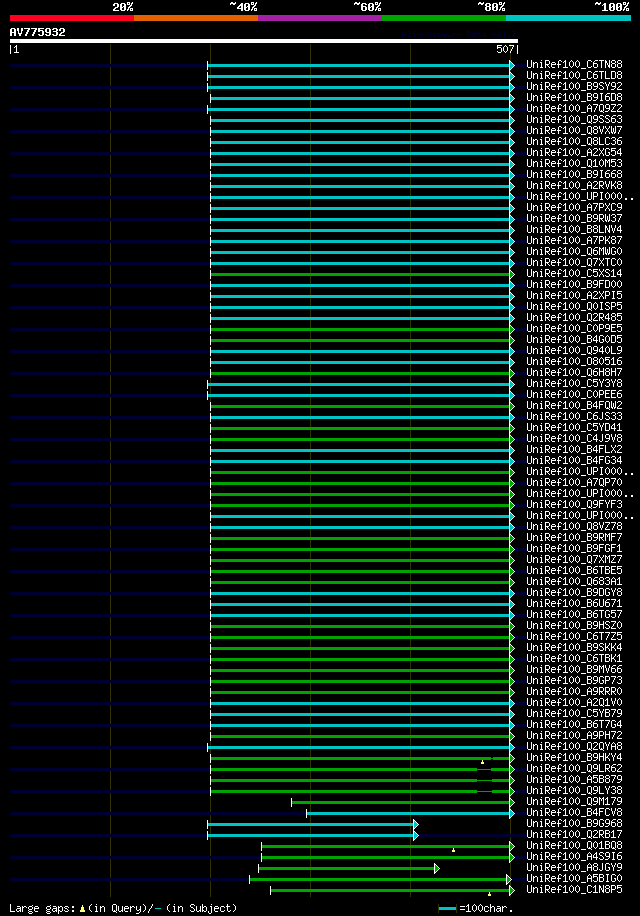The image size is (640, 916).
Task: Click the arrowhead ending UniRef100_B9G968 alignment
Action: [x=416, y=824]
